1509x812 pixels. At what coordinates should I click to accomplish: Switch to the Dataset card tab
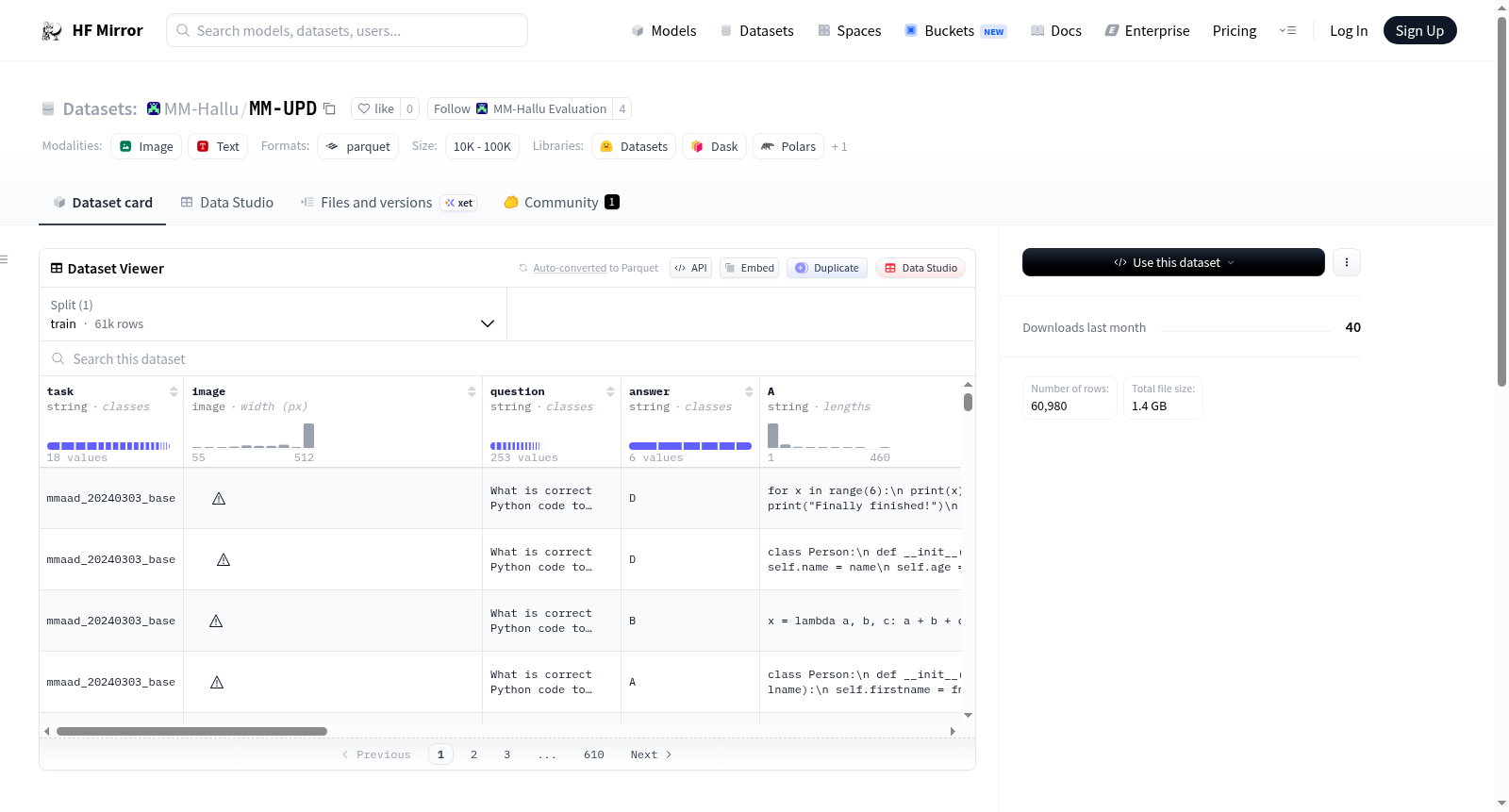[x=102, y=202]
